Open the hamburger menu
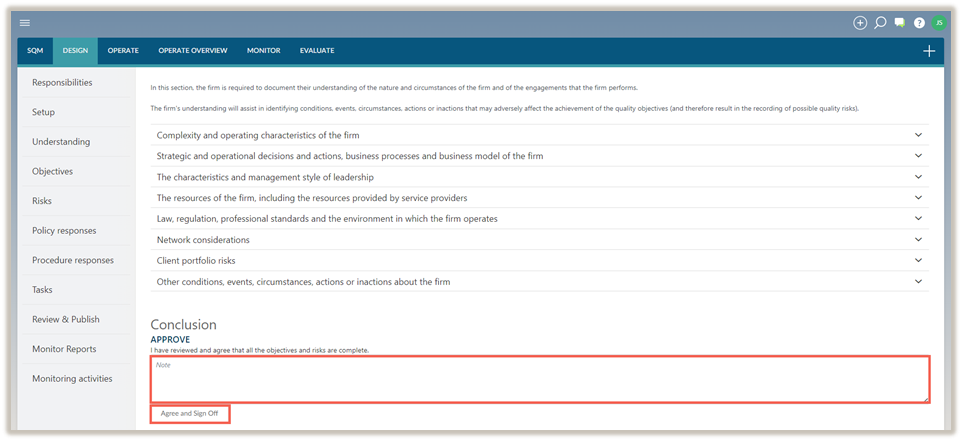The image size is (962, 441). 25,23
